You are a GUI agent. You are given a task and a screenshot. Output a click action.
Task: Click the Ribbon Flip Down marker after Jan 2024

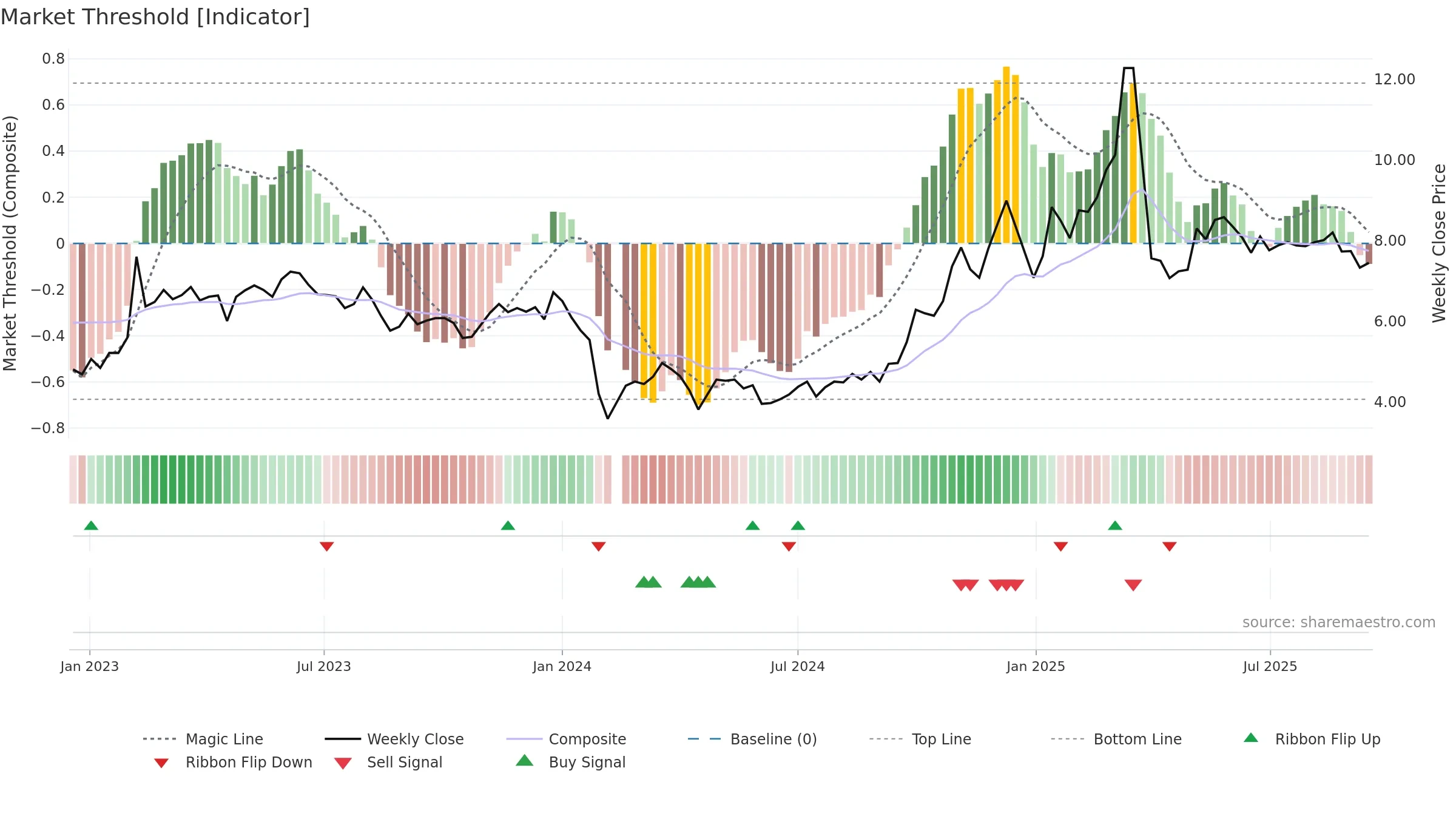[x=598, y=547]
